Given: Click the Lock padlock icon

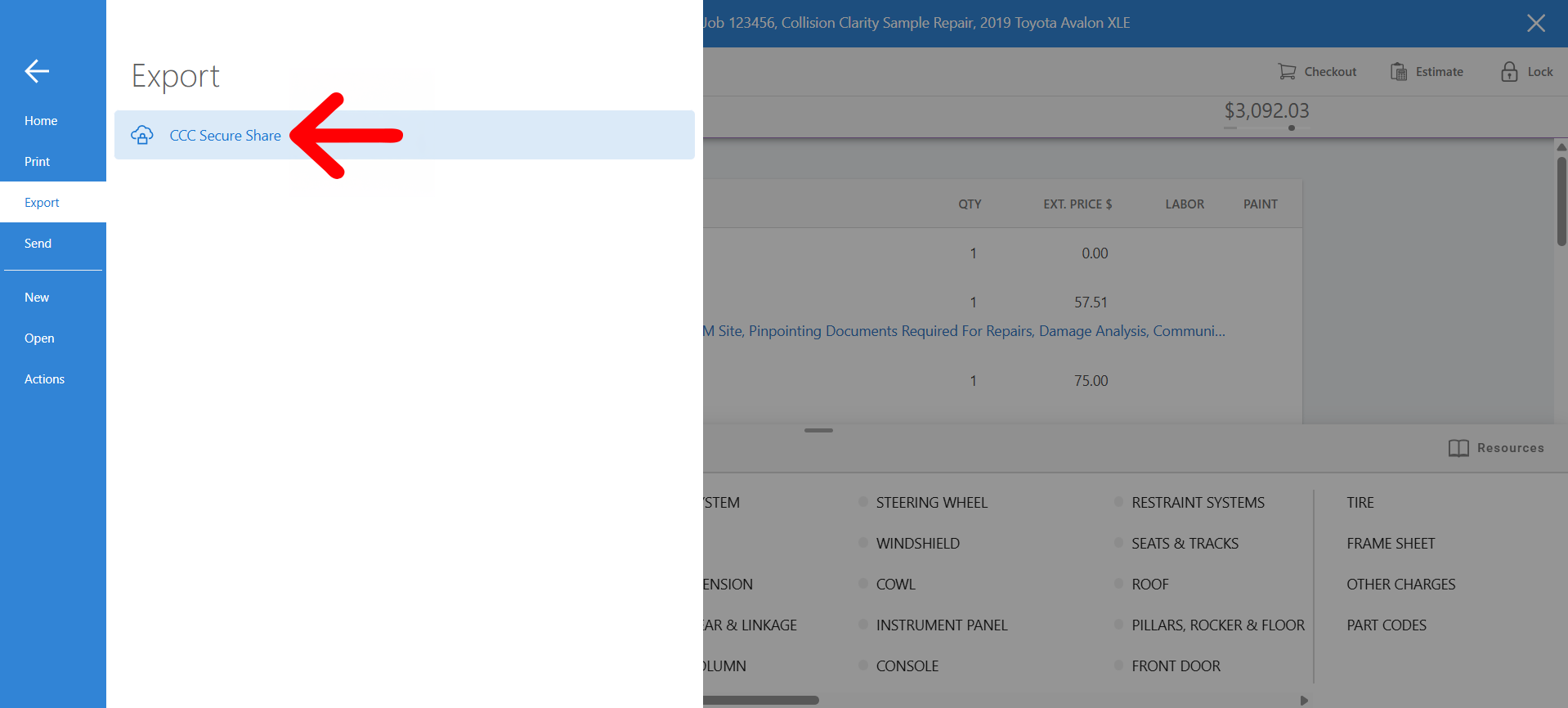Looking at the screenshot, I should 1509,72.
